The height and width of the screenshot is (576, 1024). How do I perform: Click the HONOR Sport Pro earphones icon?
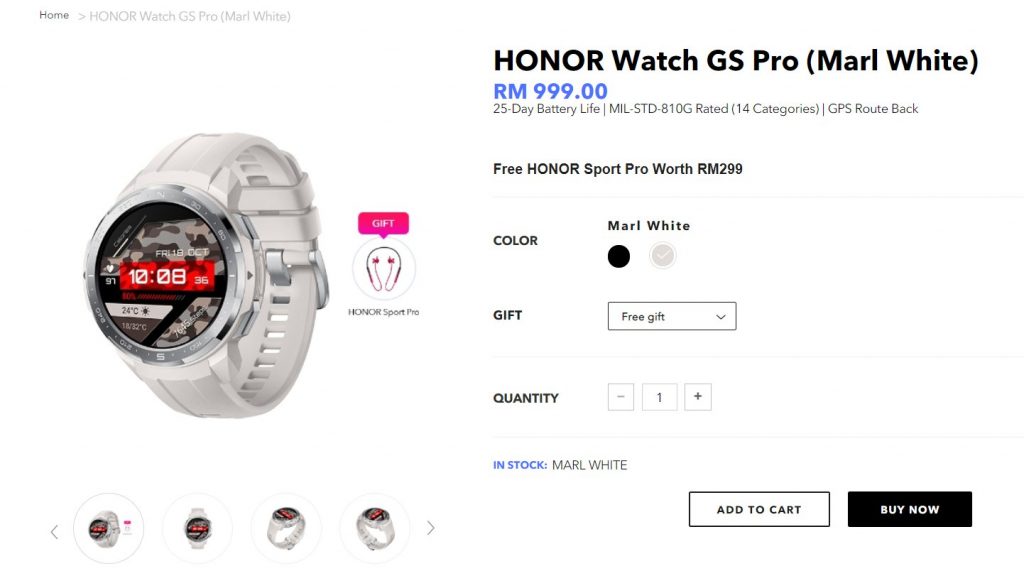click(x=384, y=269)
